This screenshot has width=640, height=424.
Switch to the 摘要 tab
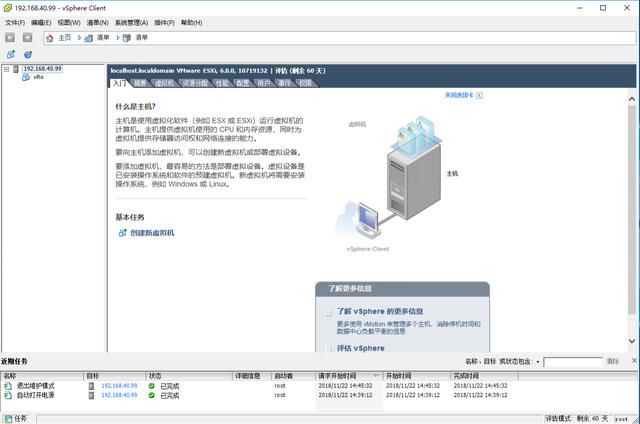[x=140, y=83]
